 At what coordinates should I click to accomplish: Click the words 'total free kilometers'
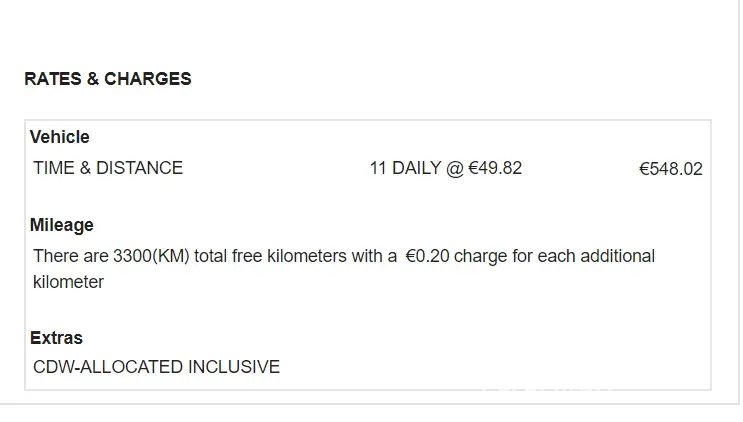[x=271, y=256]
